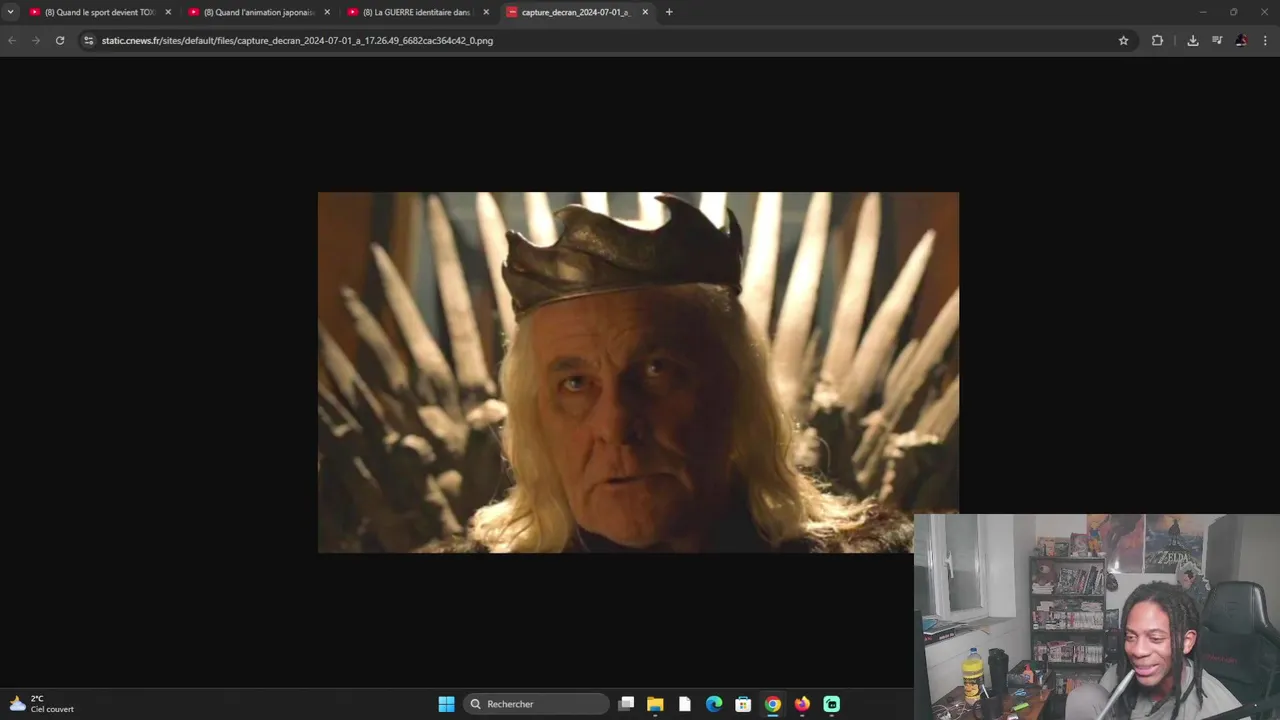This screenshot has width=1280, height=720.
Task: Open Firefox from the taskbar
Action: (802, 704)
